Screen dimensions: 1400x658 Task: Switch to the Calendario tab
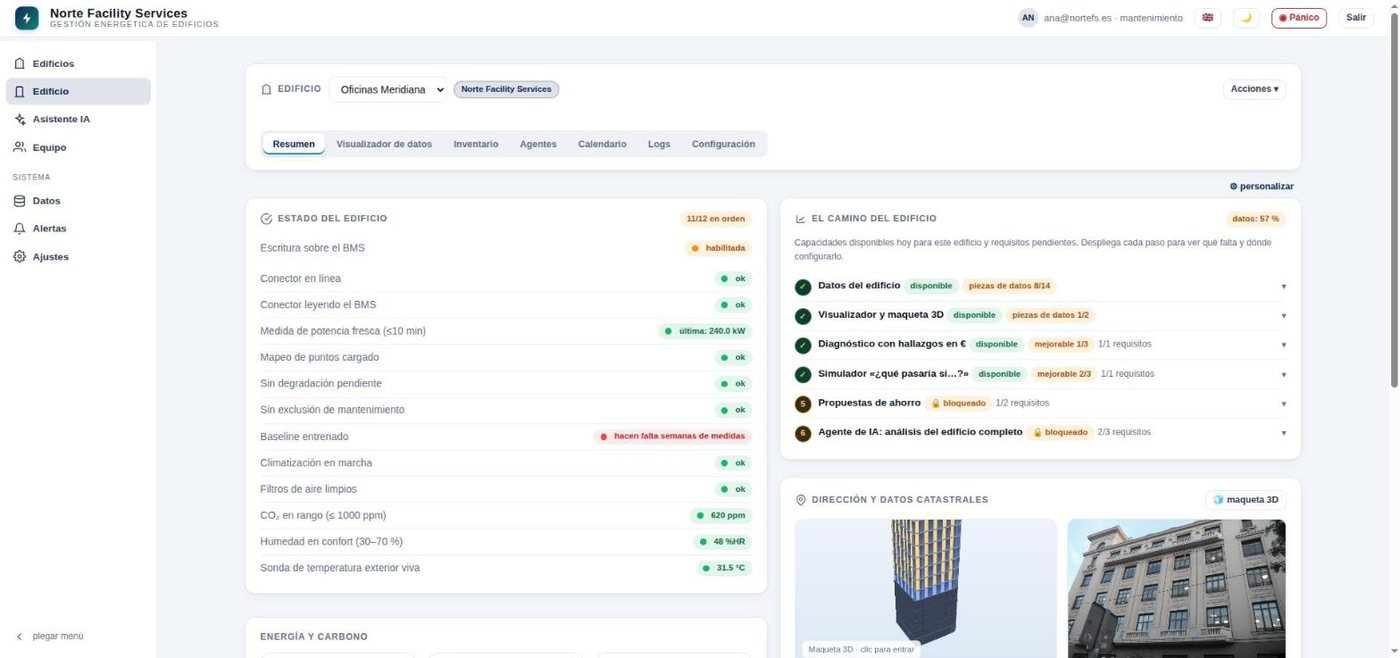click(602, 144)
